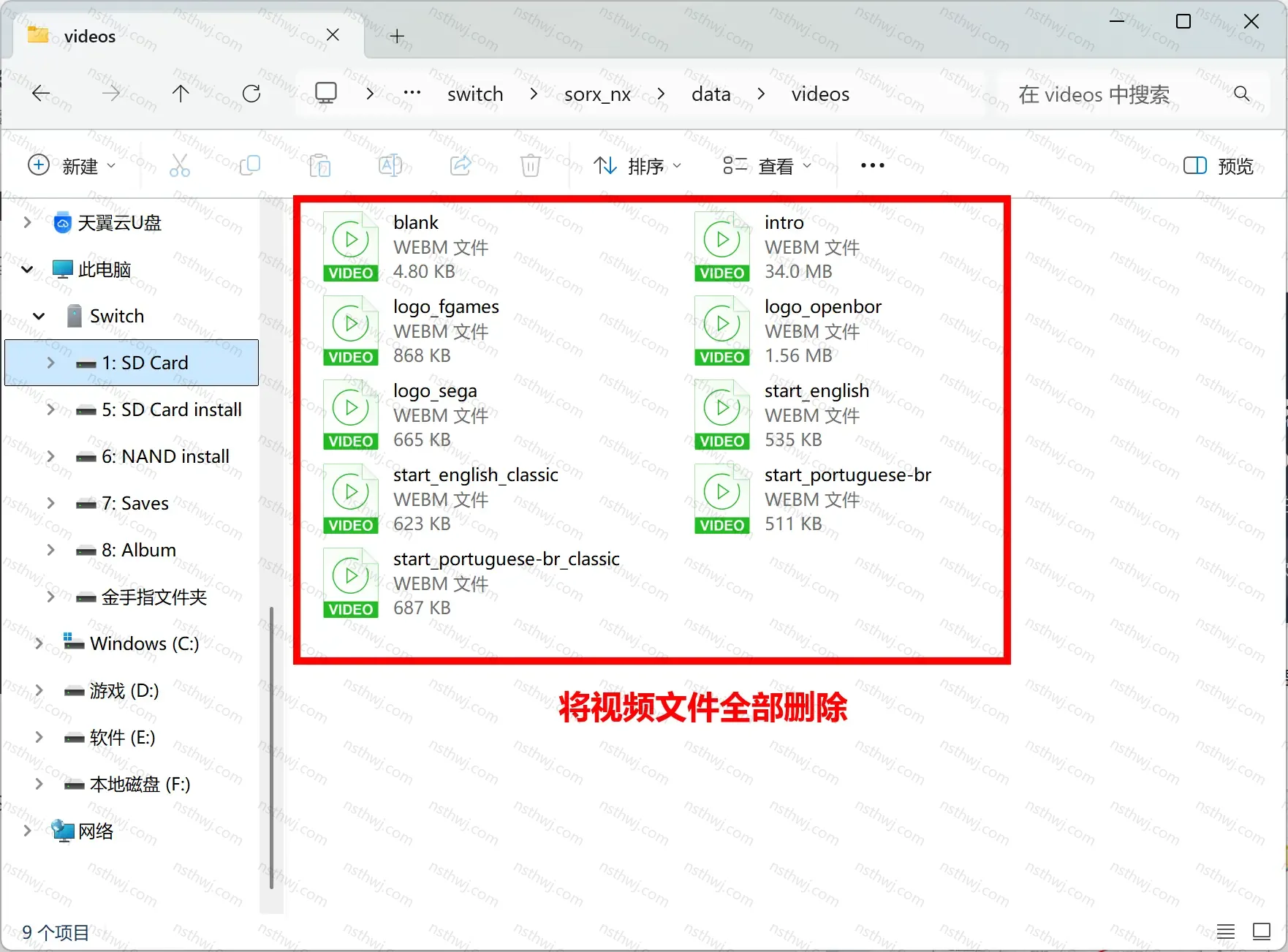Select start_portuguese-br video icon
The height and width of the screenshot is (952, 1288).
(x=722, y=499)
